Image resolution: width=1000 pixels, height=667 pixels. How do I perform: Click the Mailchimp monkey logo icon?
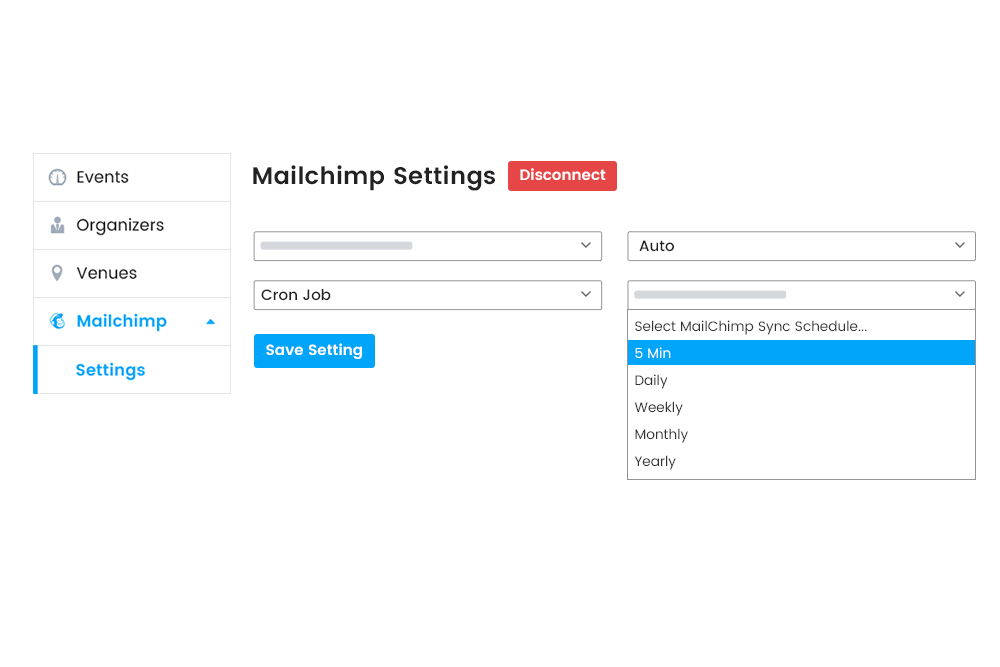pyautogui.click(x=57, y=321)
